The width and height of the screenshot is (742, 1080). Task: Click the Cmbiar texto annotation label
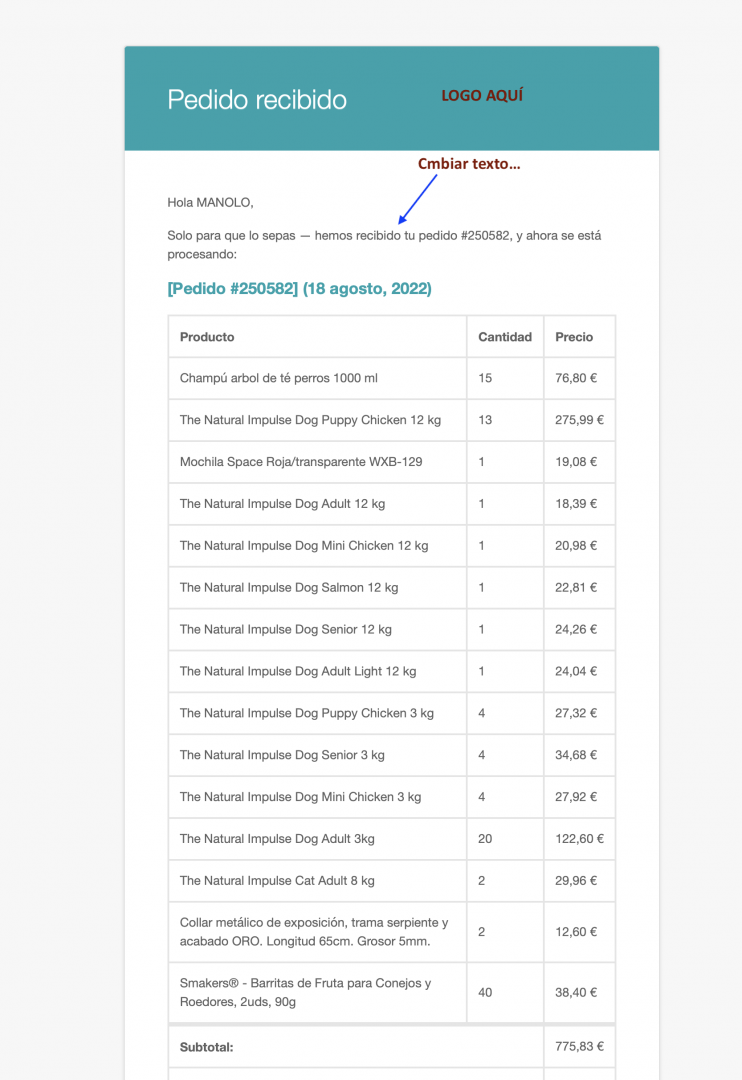[x=469, y=164]
